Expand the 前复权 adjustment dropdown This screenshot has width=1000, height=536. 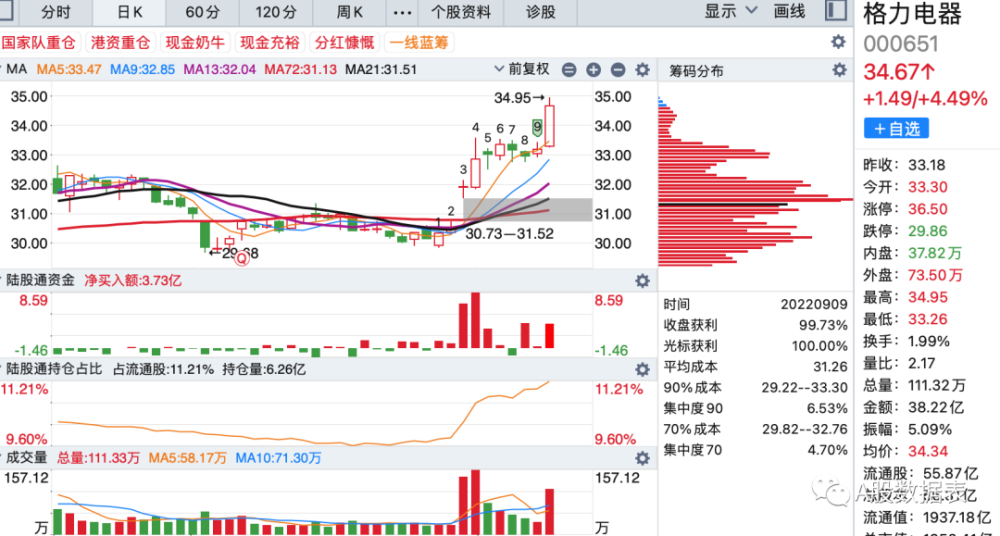point(522,69)
